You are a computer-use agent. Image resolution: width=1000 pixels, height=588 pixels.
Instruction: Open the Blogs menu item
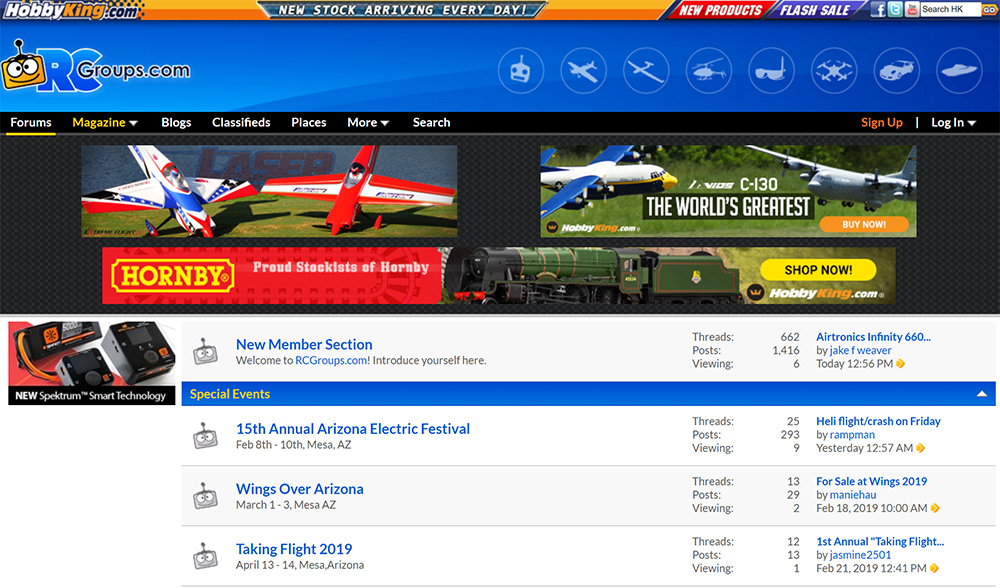[176, 122]
